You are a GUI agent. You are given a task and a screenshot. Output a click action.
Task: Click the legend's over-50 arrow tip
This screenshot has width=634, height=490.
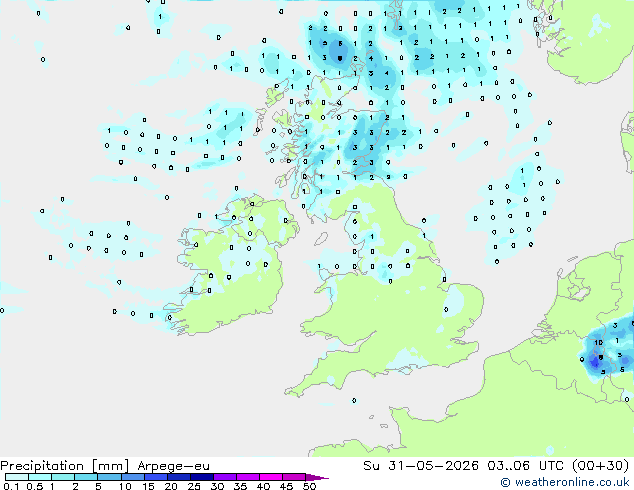click(x=317, y=477)
